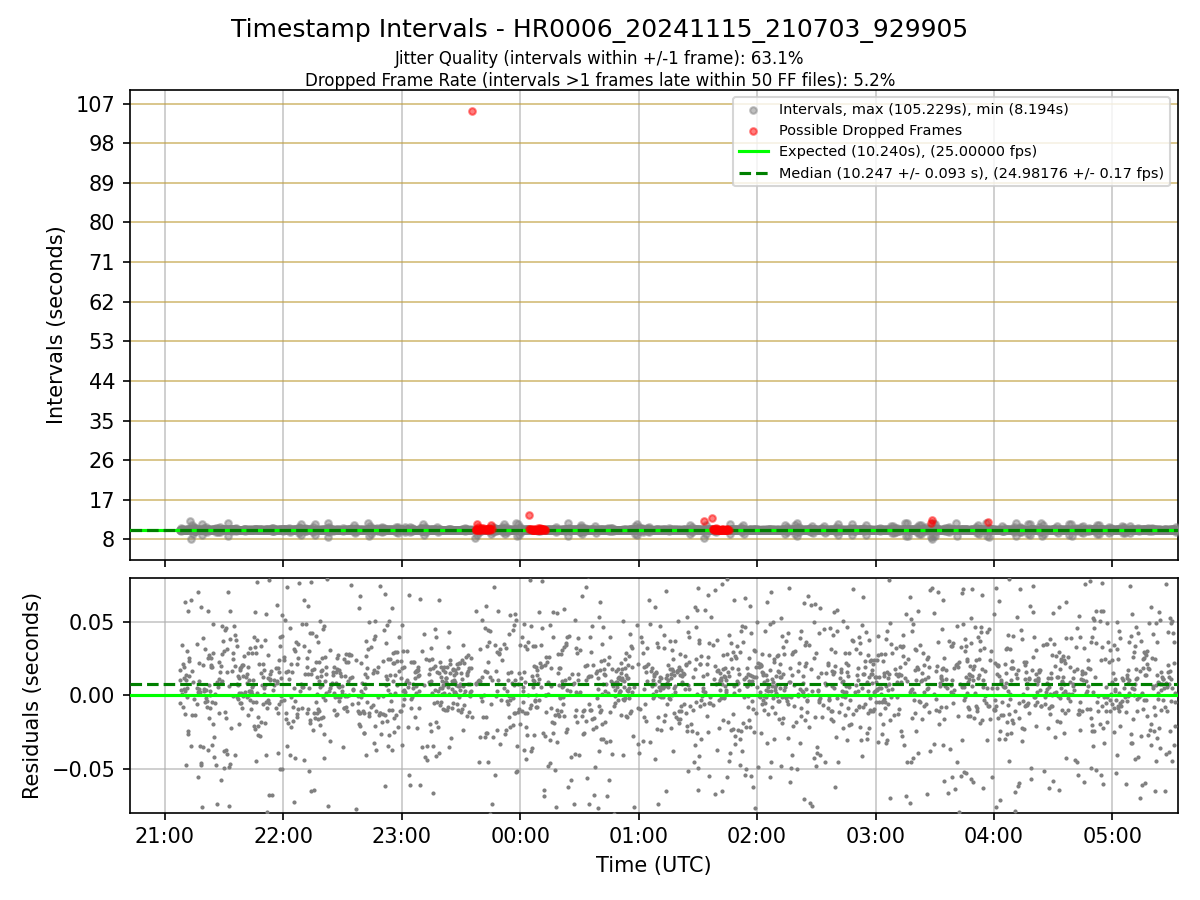Select the "Dropped Frame Rate" 5.2% subtitle line
The width and height of the screenshot is (1200, 900).
tap(599, 80)
